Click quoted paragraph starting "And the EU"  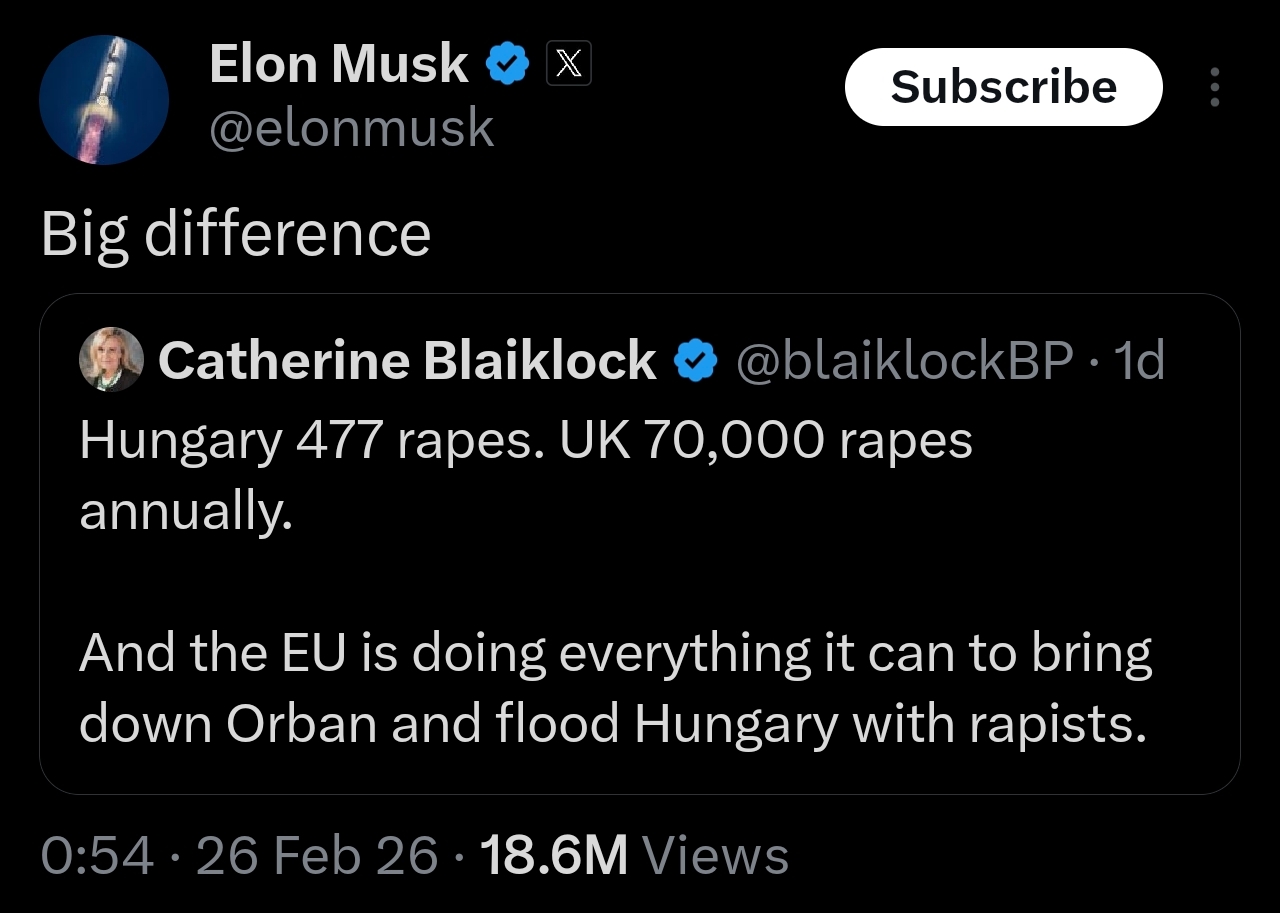click(614, 688)
